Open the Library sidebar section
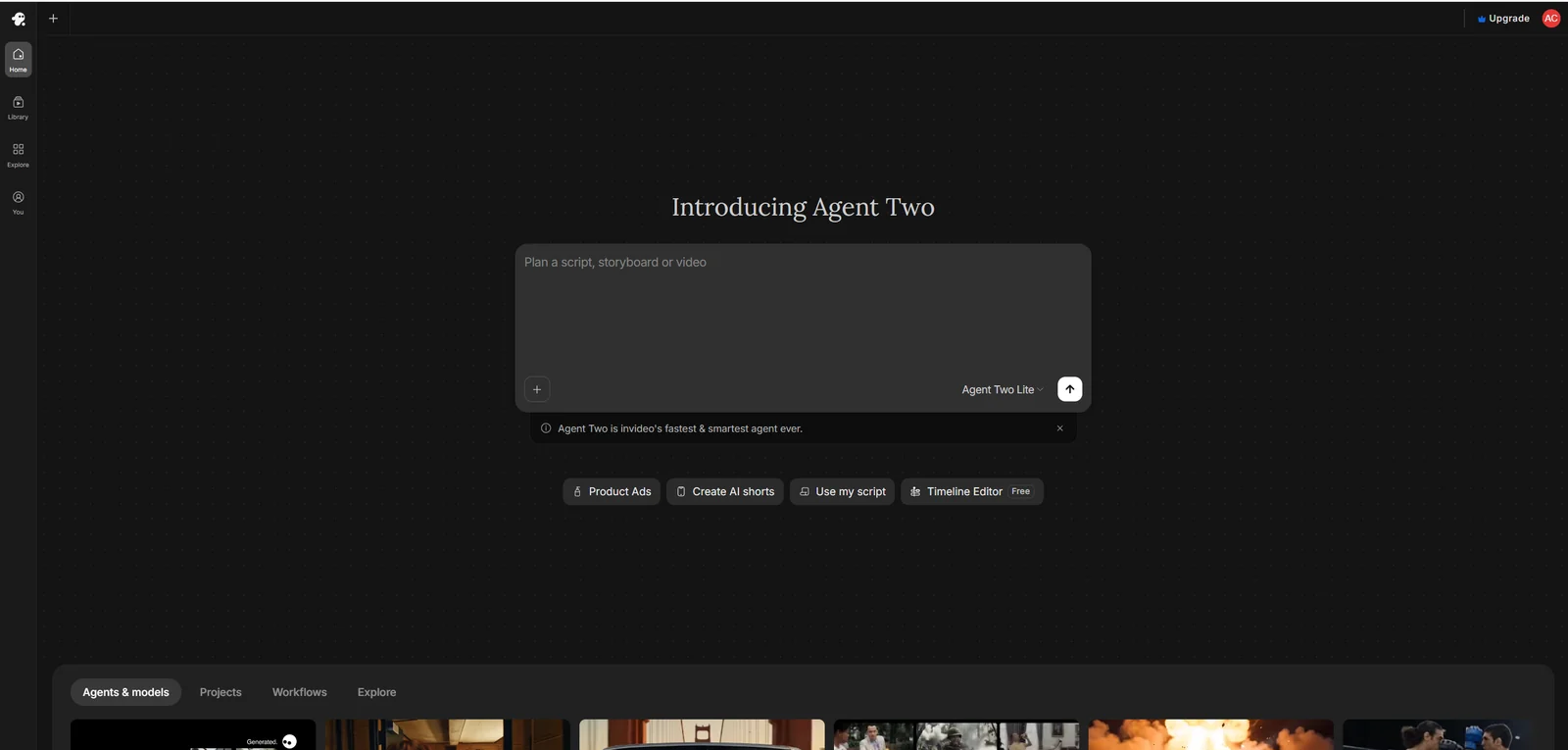 pos(18,107)
